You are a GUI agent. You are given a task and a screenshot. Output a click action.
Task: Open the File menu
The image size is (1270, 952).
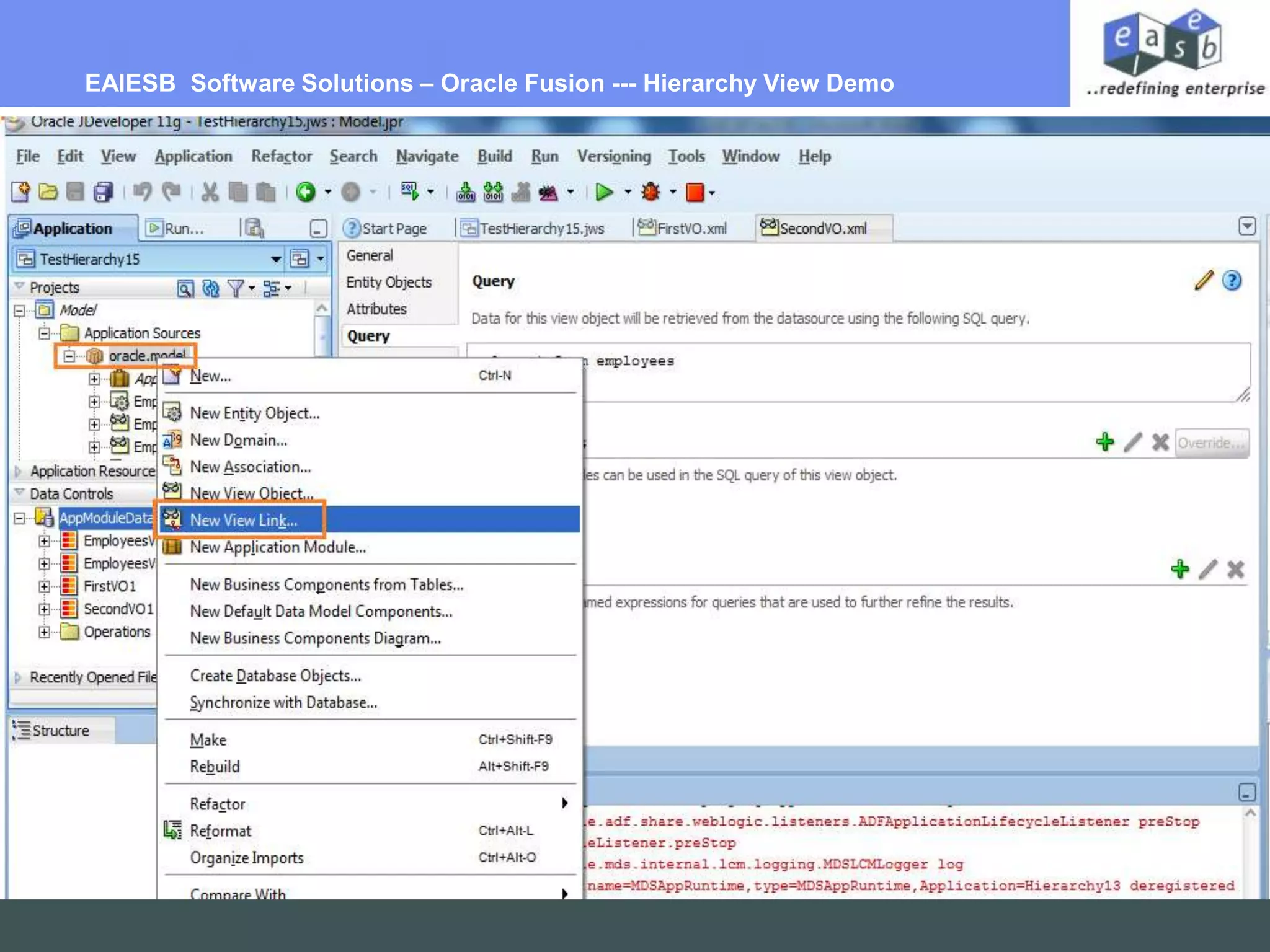pos(28,156)
